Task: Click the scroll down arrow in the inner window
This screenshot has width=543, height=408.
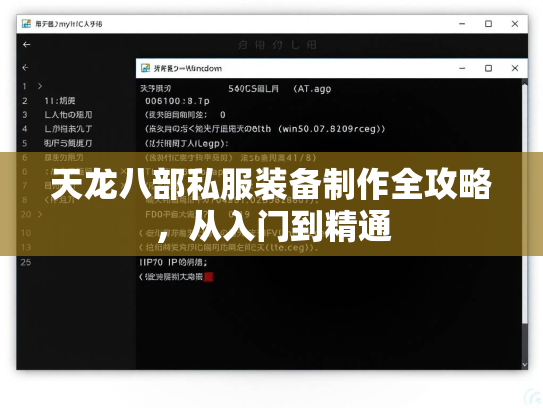Action: click(x=525, y=364)
